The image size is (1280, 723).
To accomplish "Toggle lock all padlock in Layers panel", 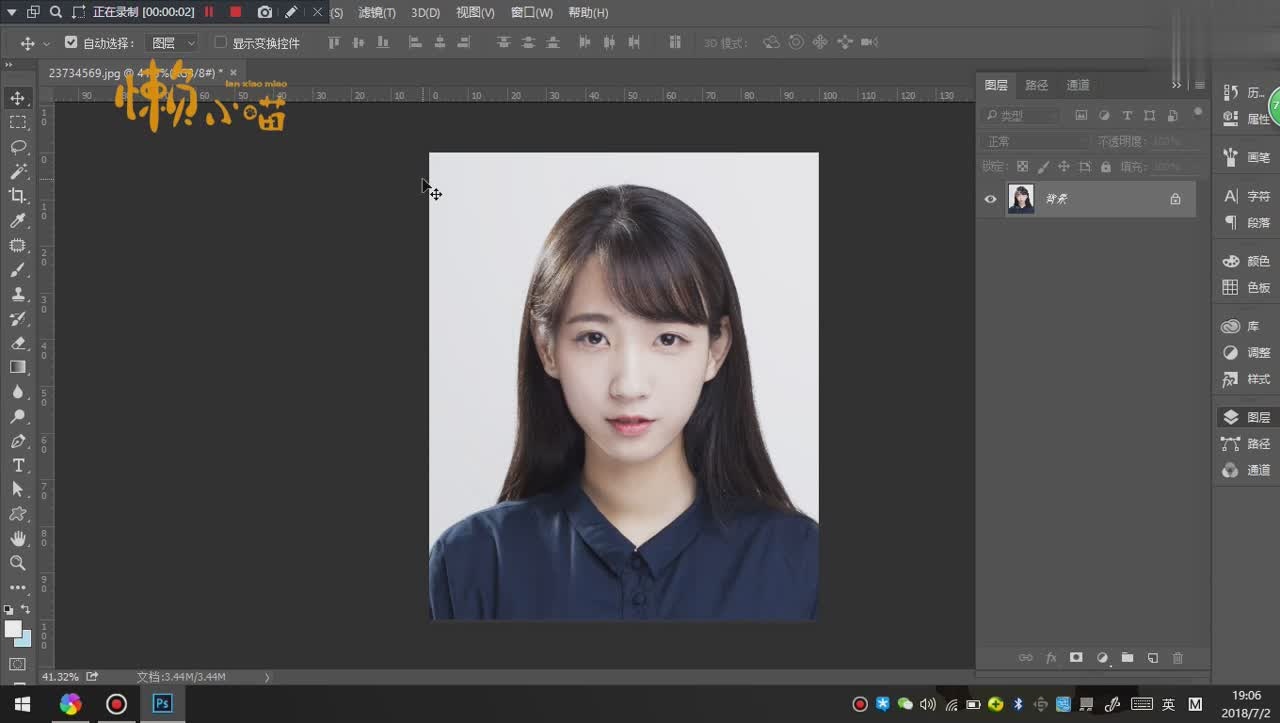I will pyautogui.click(x=1106, y=167).
